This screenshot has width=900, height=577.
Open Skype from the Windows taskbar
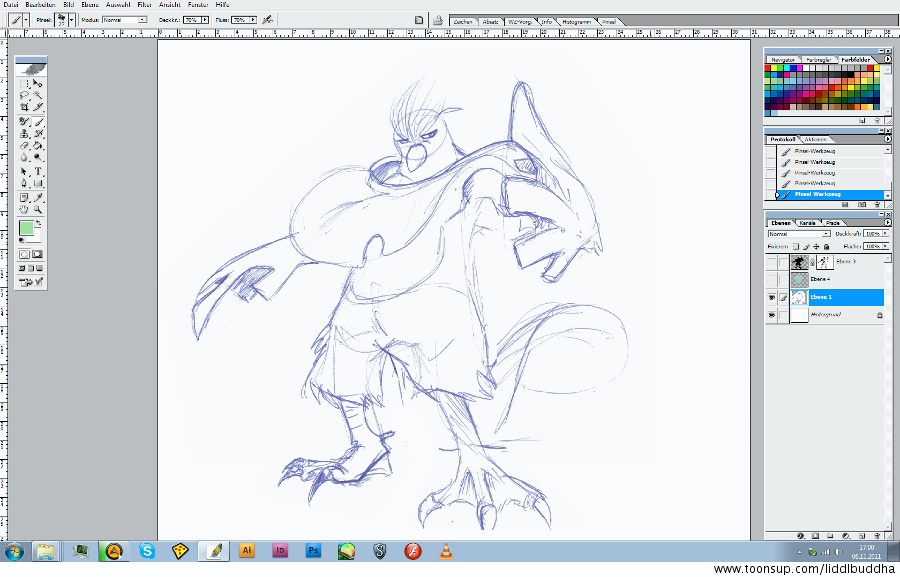[148, 550]
